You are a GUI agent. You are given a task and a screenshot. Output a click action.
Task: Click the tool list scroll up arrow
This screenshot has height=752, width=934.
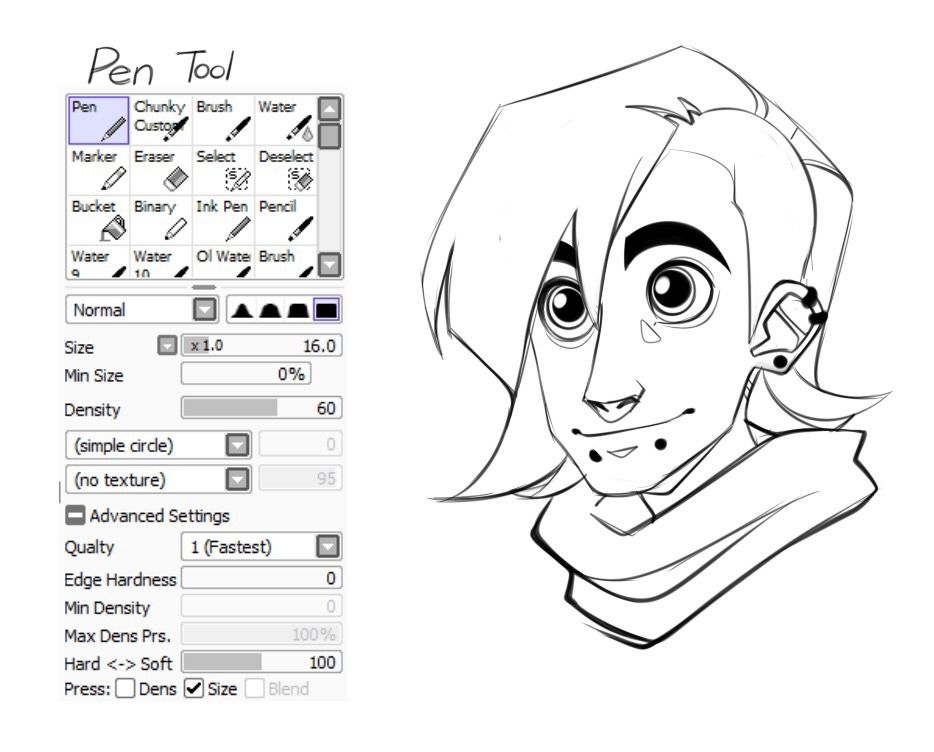(x=329, y=109)
